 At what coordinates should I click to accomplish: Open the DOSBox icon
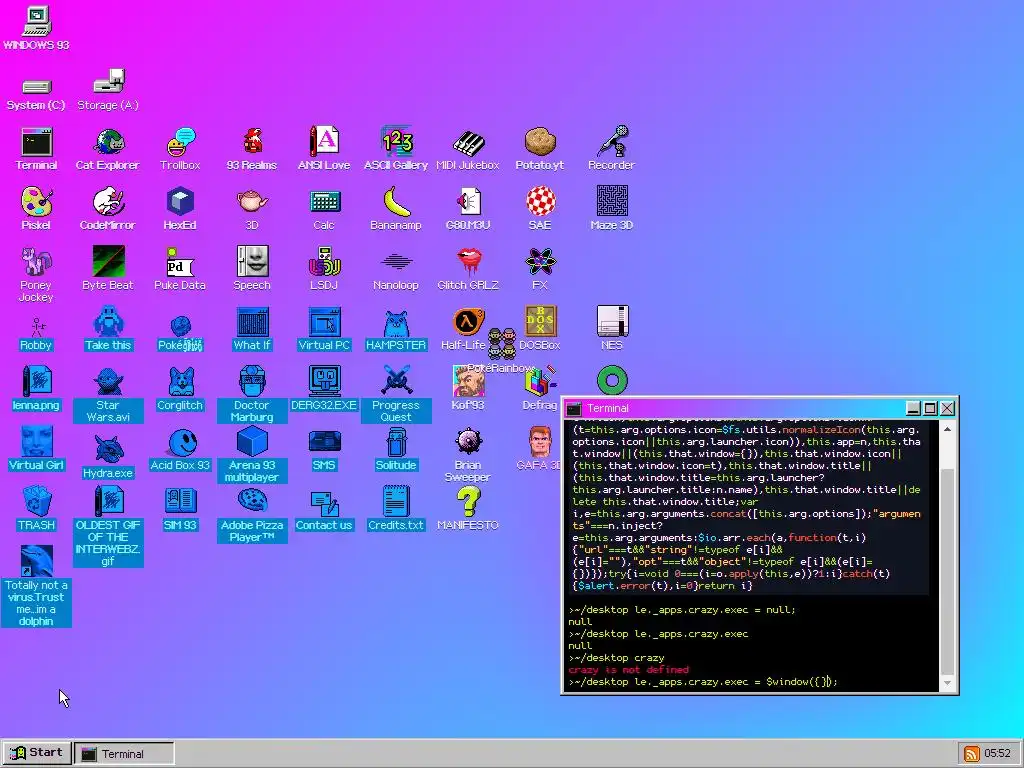[x=540, y=328]
